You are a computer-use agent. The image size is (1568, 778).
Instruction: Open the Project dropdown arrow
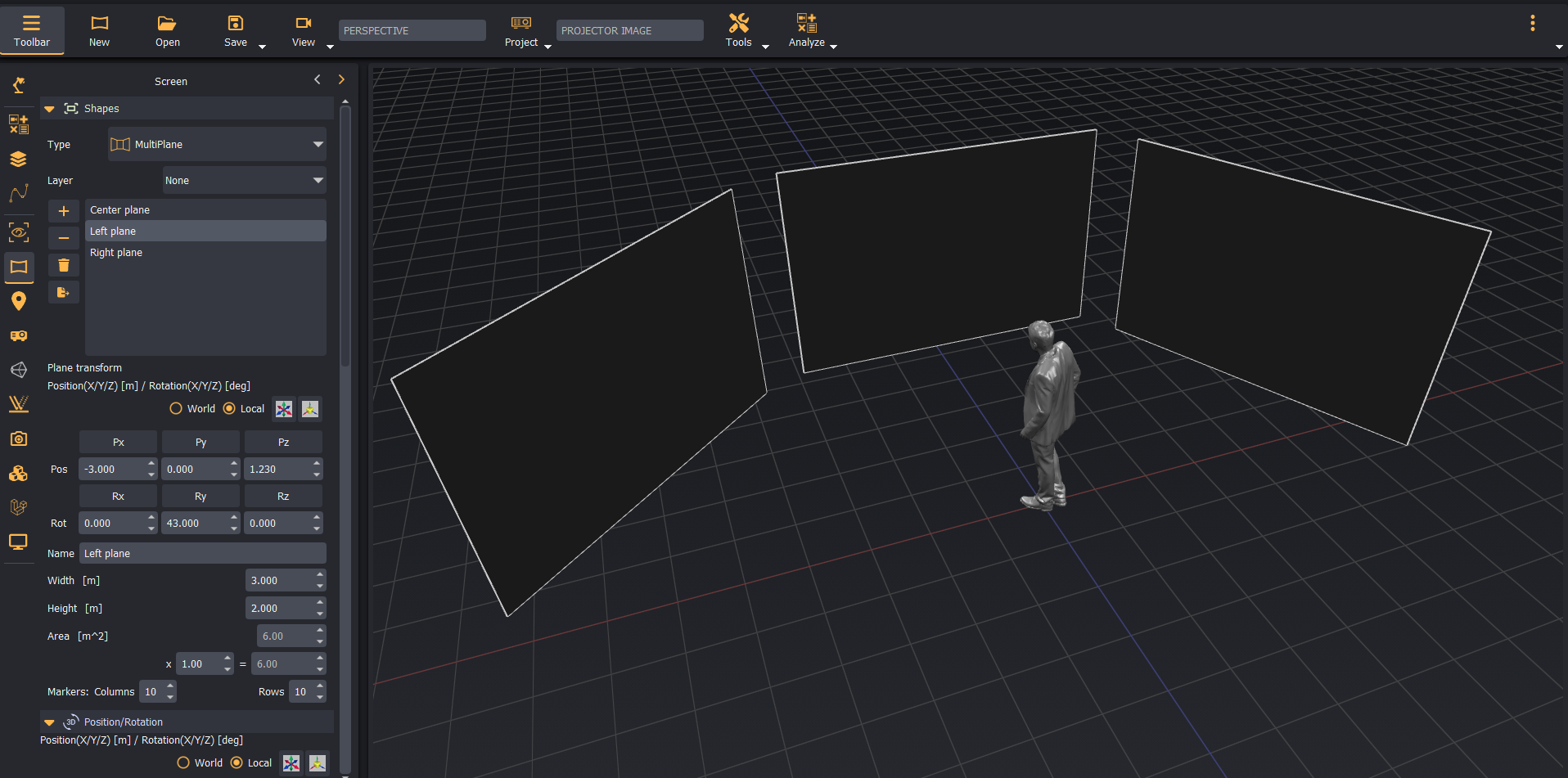coord(547,47)
